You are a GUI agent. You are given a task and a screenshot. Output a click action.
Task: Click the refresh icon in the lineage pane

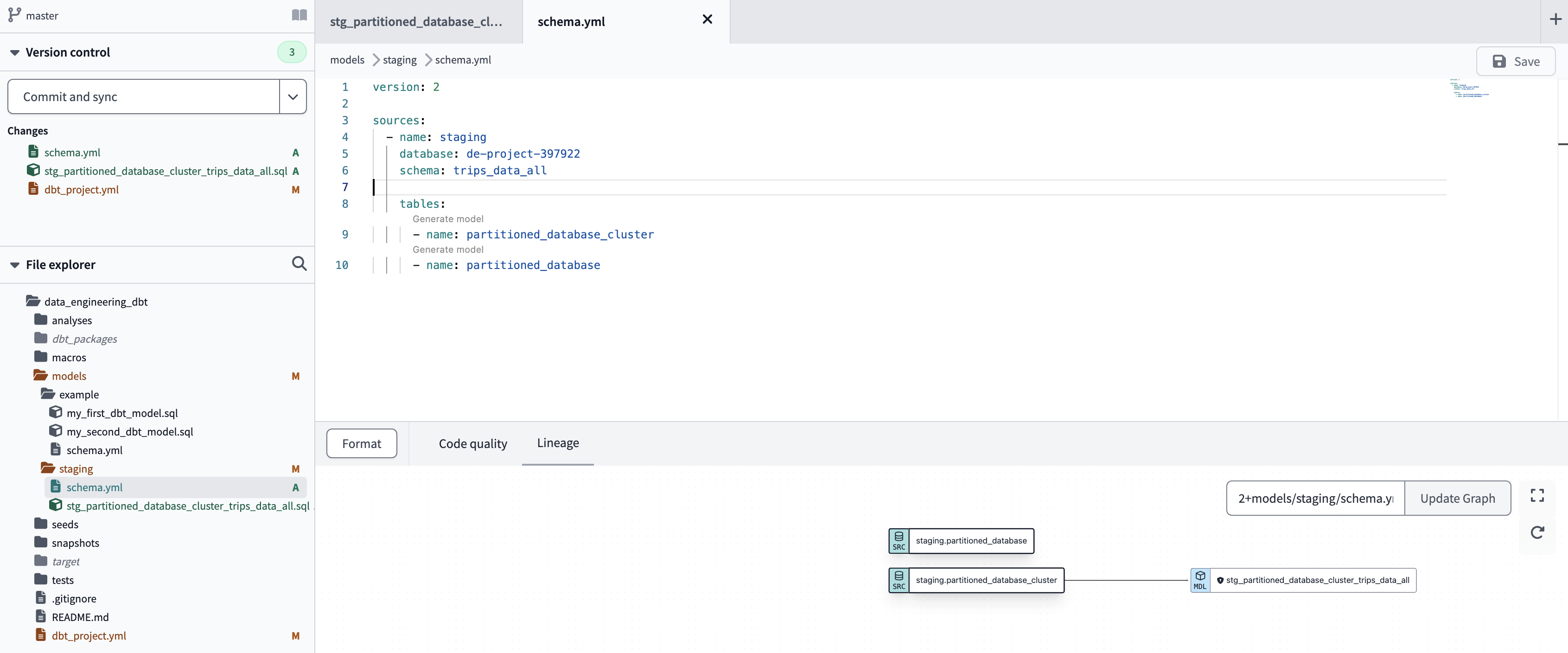point(1537,532)
